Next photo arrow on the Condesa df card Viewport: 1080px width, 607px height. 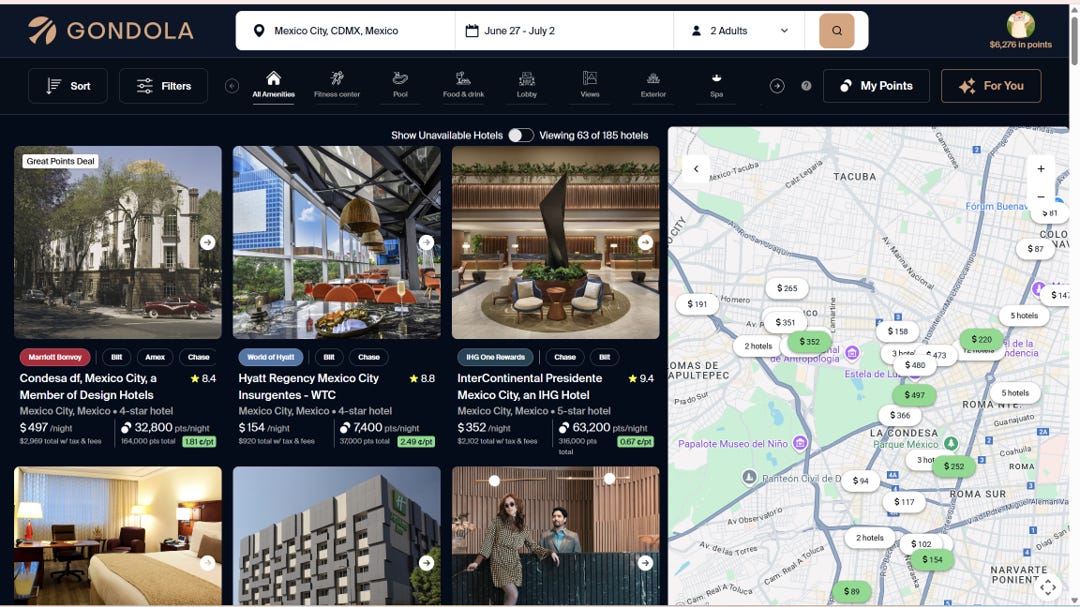click(207, 242)
